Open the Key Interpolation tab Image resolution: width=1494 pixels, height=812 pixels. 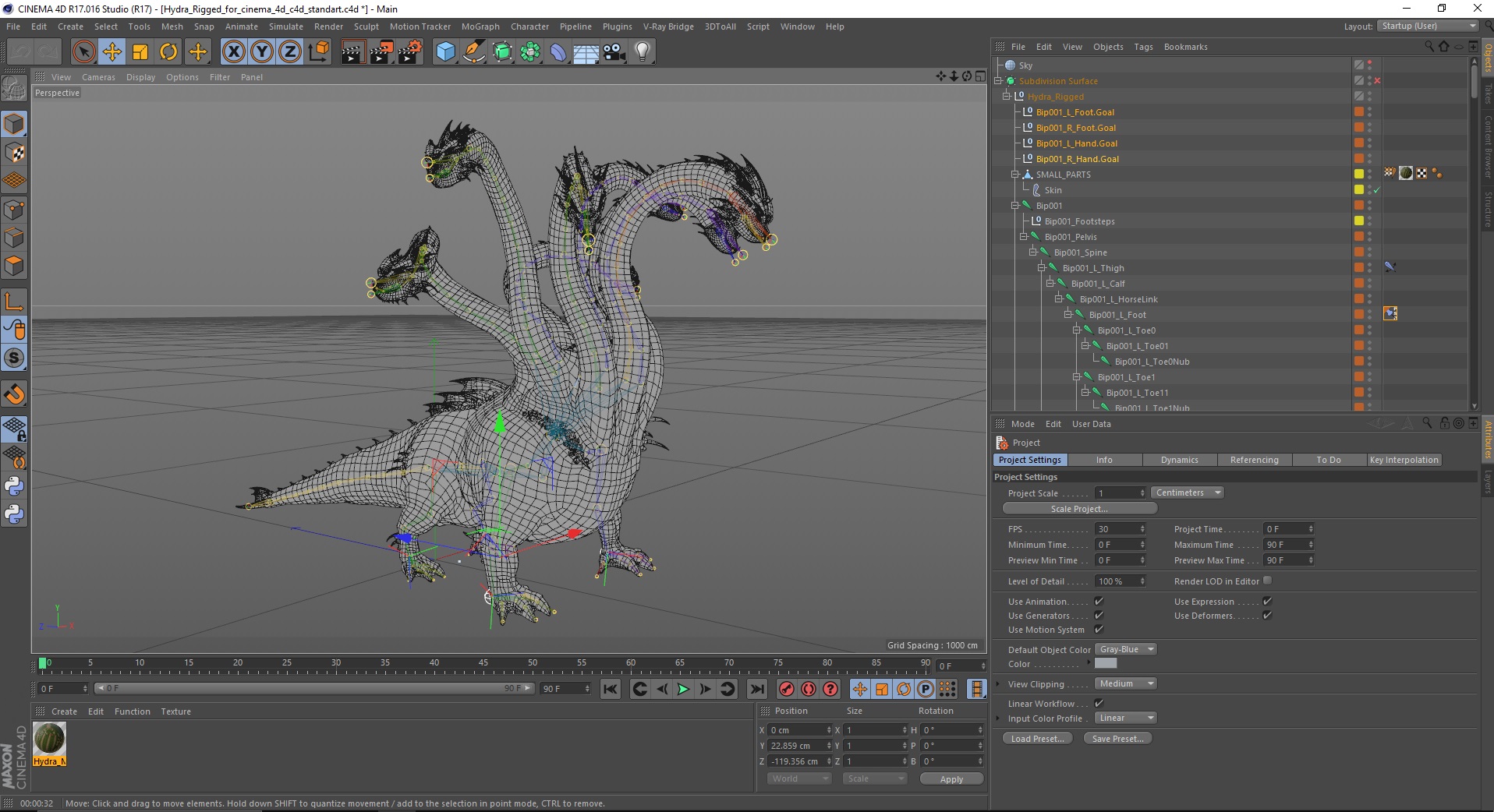click(x=1404, y=460)
